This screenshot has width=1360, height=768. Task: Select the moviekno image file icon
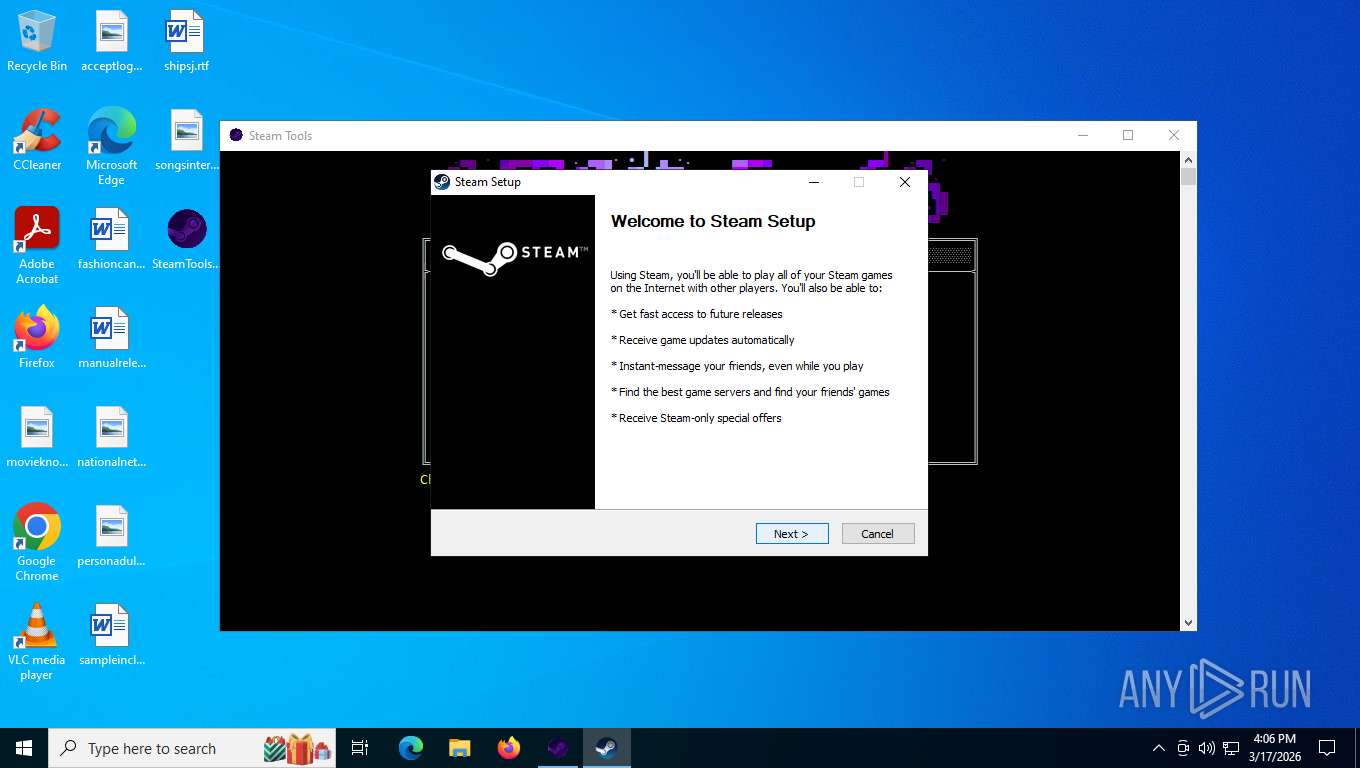click(x=37, y=437)
